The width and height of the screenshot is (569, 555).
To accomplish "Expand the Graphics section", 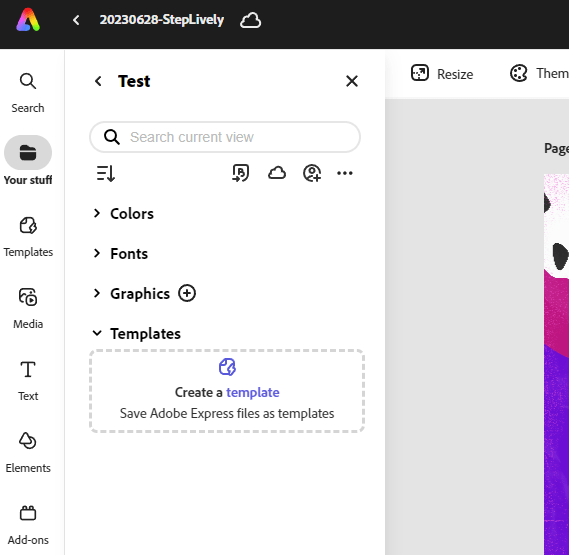I will (97, 293).
